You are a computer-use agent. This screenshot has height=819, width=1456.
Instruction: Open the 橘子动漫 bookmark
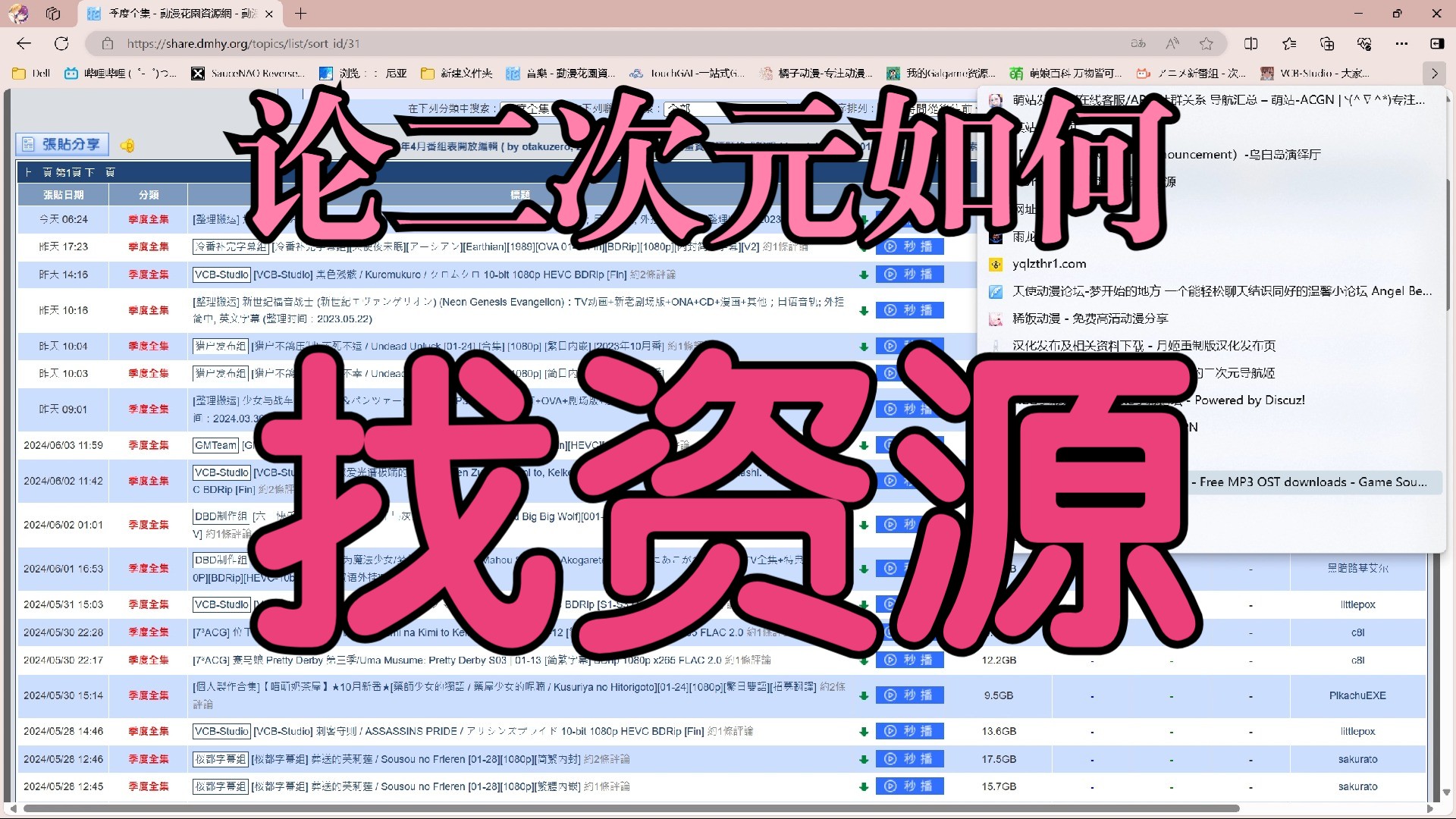pyautogui.click(x=816, y=74)
